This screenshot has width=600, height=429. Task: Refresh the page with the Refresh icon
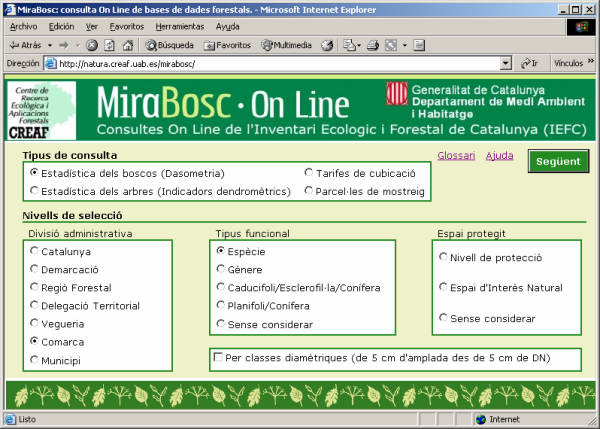(x=109, y=45)
